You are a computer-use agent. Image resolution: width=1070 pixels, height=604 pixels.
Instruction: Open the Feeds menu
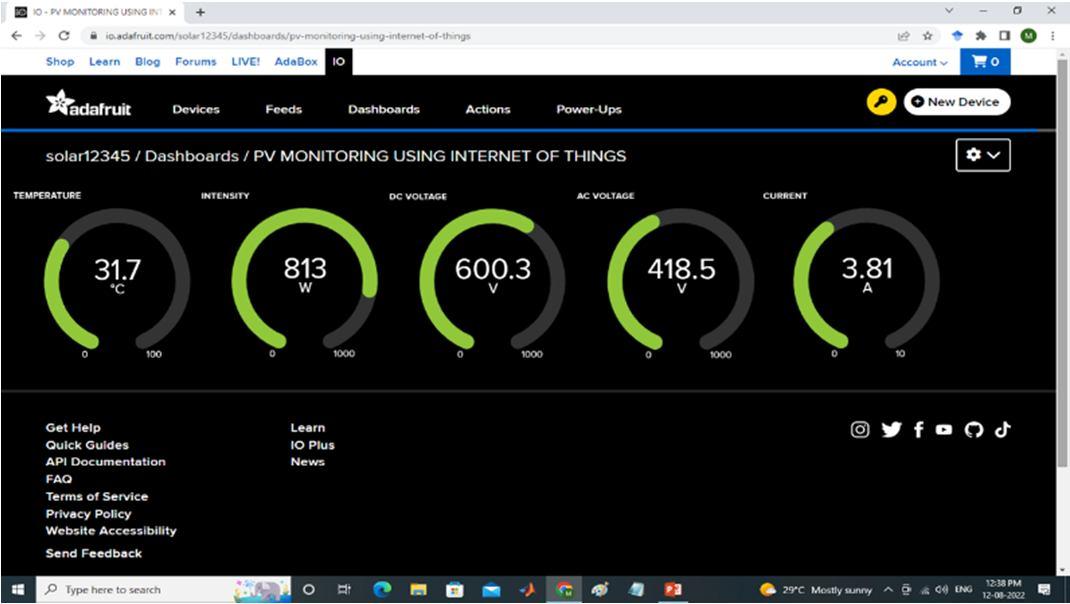point(283,109)
